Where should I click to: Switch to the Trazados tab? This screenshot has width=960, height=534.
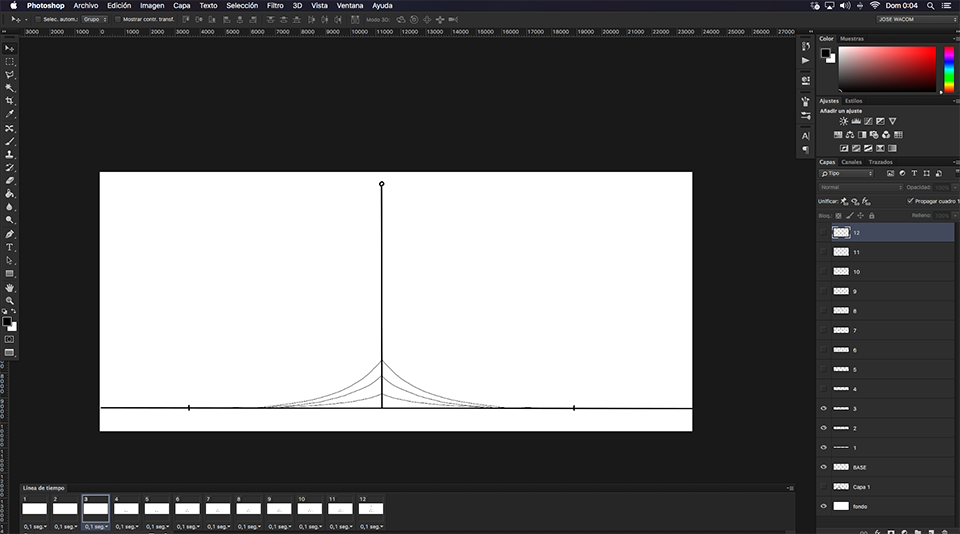click(880, 162)
